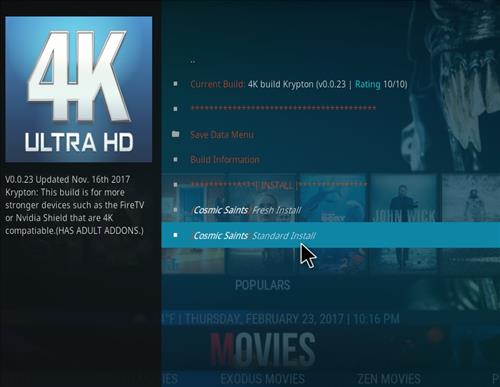The width and height of the screenshot is (500, 387).
Task: Click the 4K Ultra HD build thumbnail
Action: 79,89
